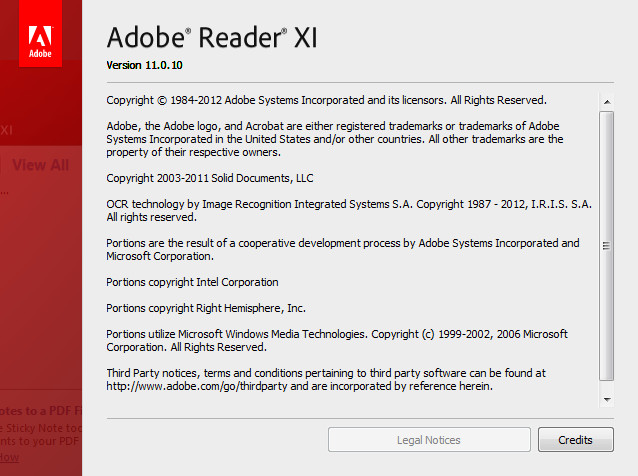Click the Microsoft Windows Media Technologies line
638x476 pixels.
point(337,341)
